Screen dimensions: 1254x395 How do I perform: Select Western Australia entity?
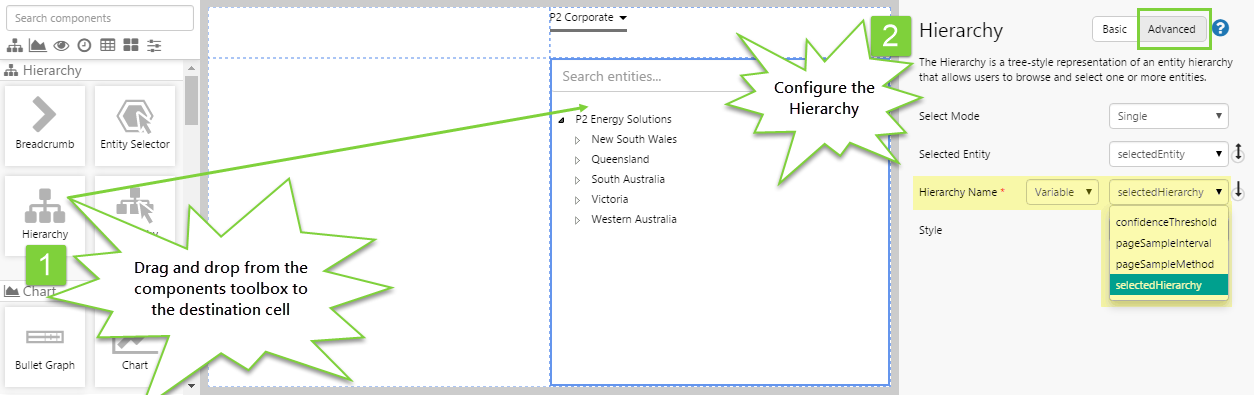coord(634,219)
